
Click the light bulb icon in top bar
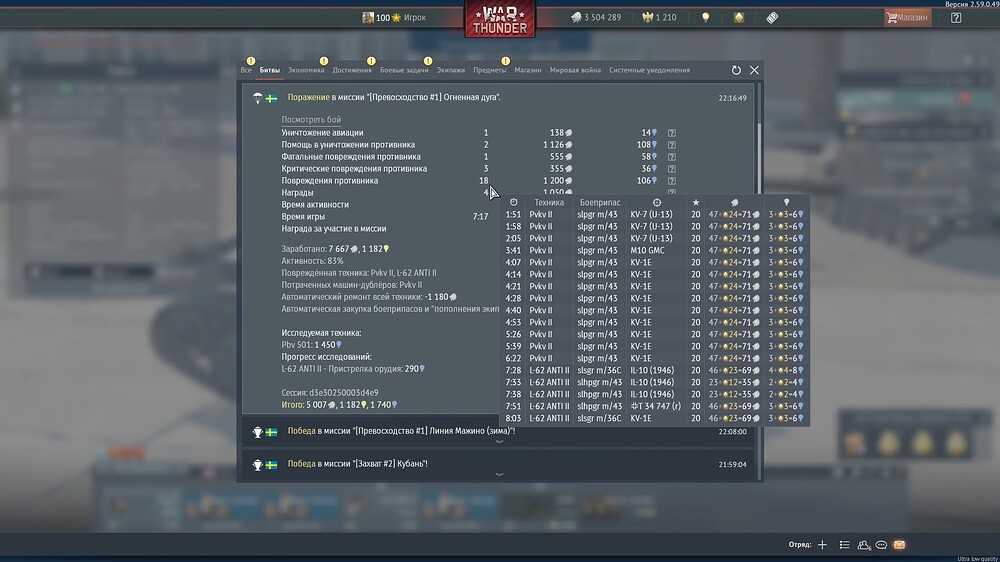coord(705,17)
